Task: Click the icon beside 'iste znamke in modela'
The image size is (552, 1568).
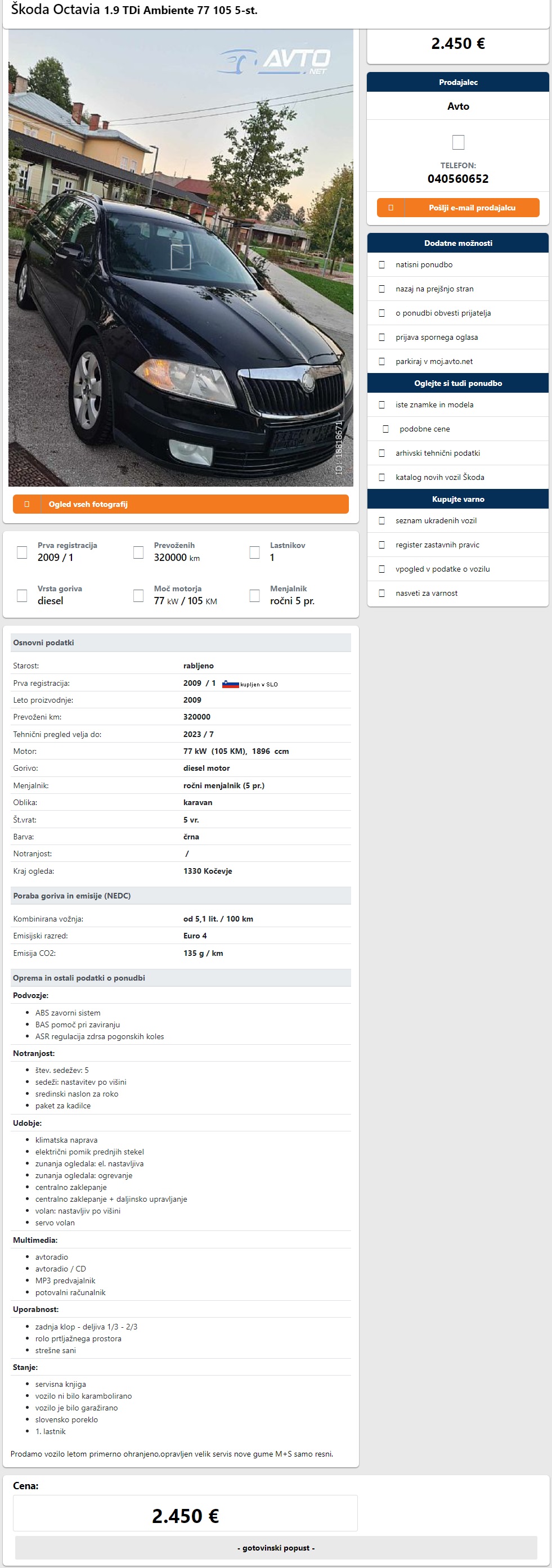Action: [x=382, y=405]
